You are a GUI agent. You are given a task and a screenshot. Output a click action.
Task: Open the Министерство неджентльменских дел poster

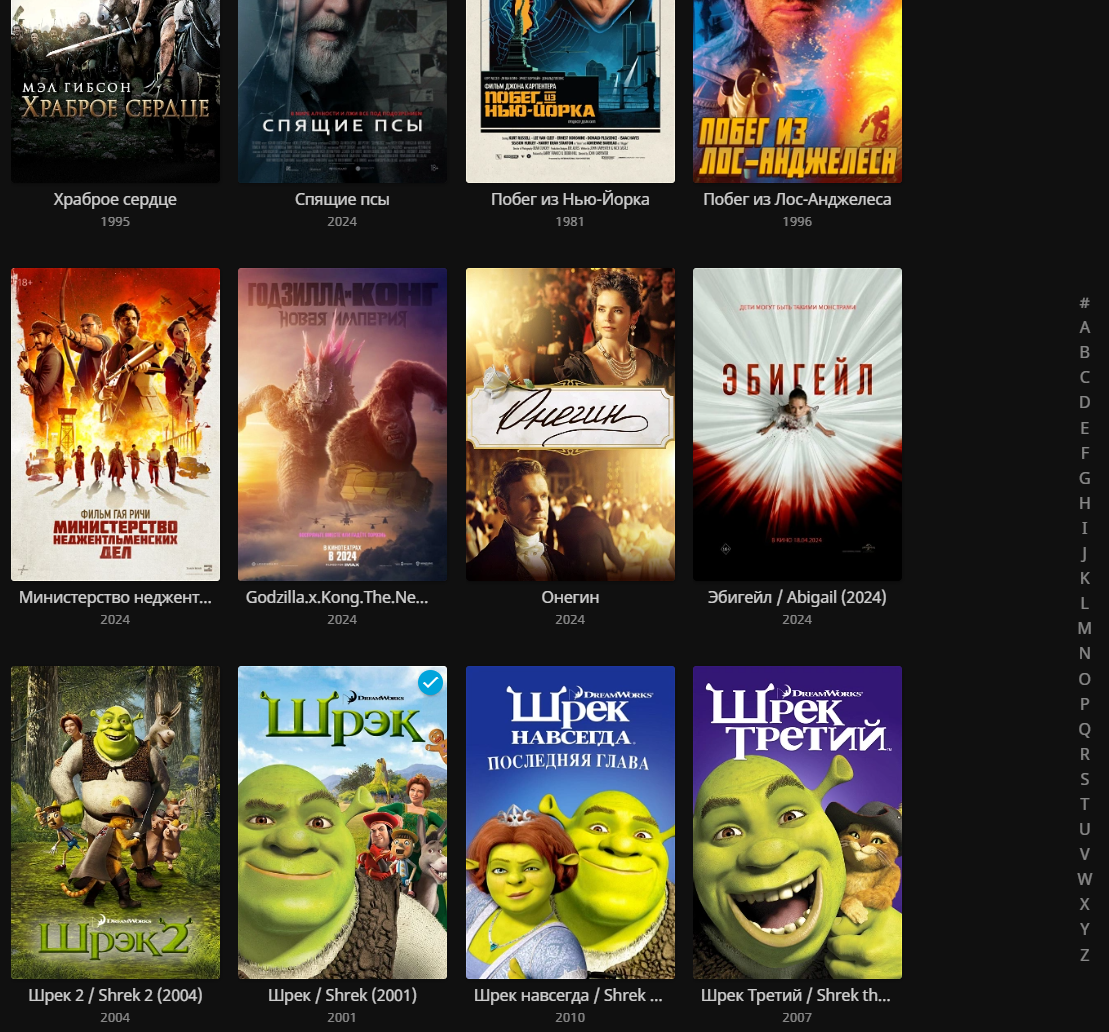pos(115,424)
